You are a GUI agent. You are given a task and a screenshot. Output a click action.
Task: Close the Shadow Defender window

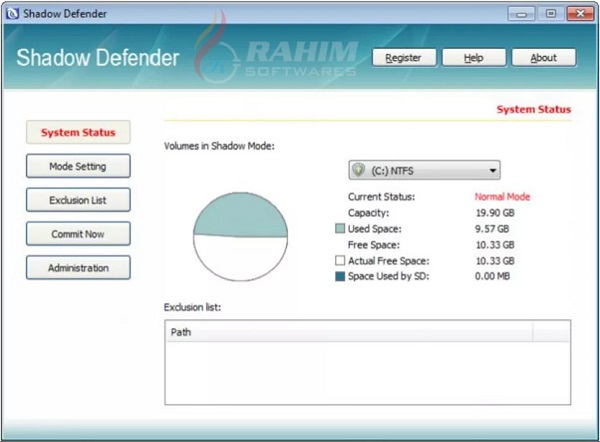click(x=580, y=14)
